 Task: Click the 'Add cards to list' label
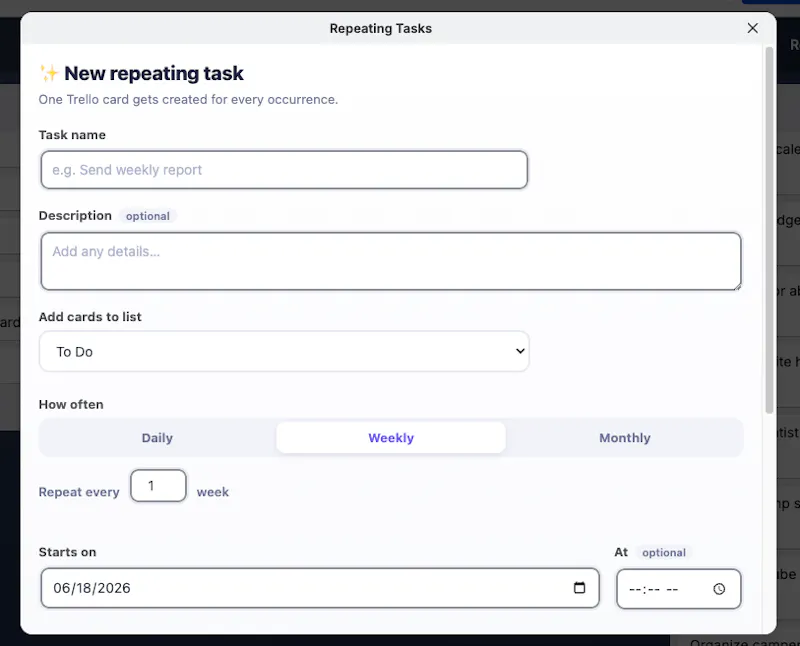[x=90, y=317]
